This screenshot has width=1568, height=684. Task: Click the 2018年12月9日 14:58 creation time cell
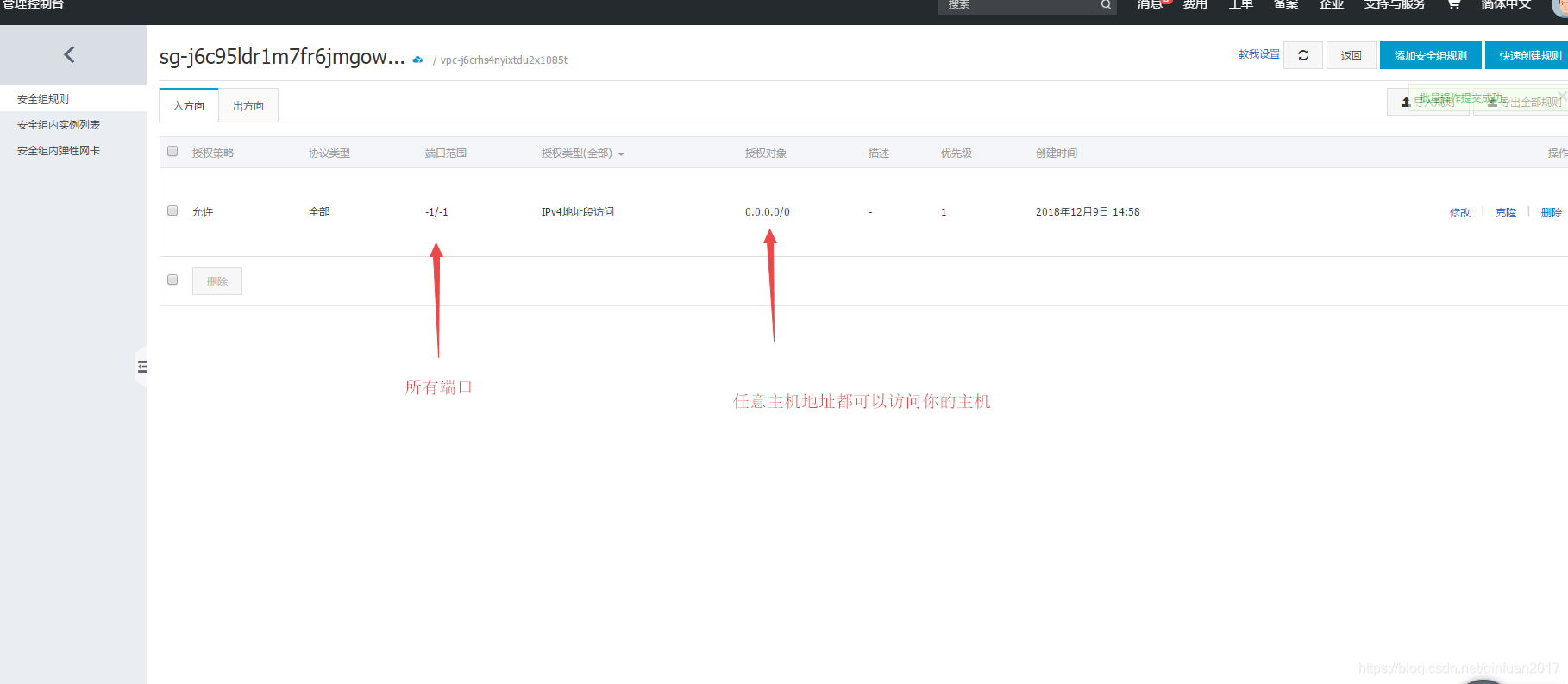tap(1088, 212)
